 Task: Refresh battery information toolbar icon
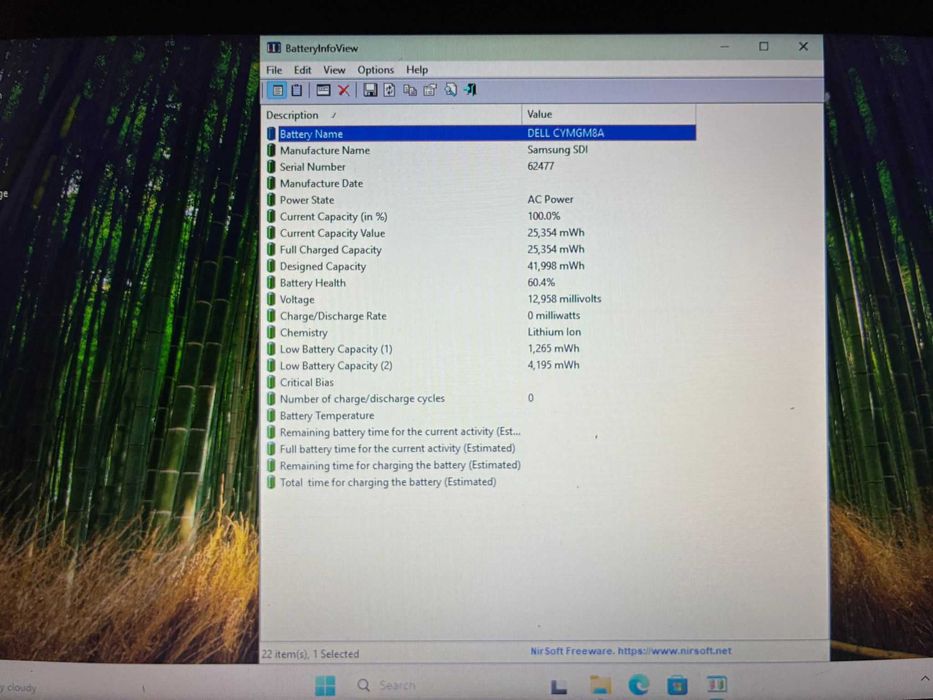(x=389, y=90)
